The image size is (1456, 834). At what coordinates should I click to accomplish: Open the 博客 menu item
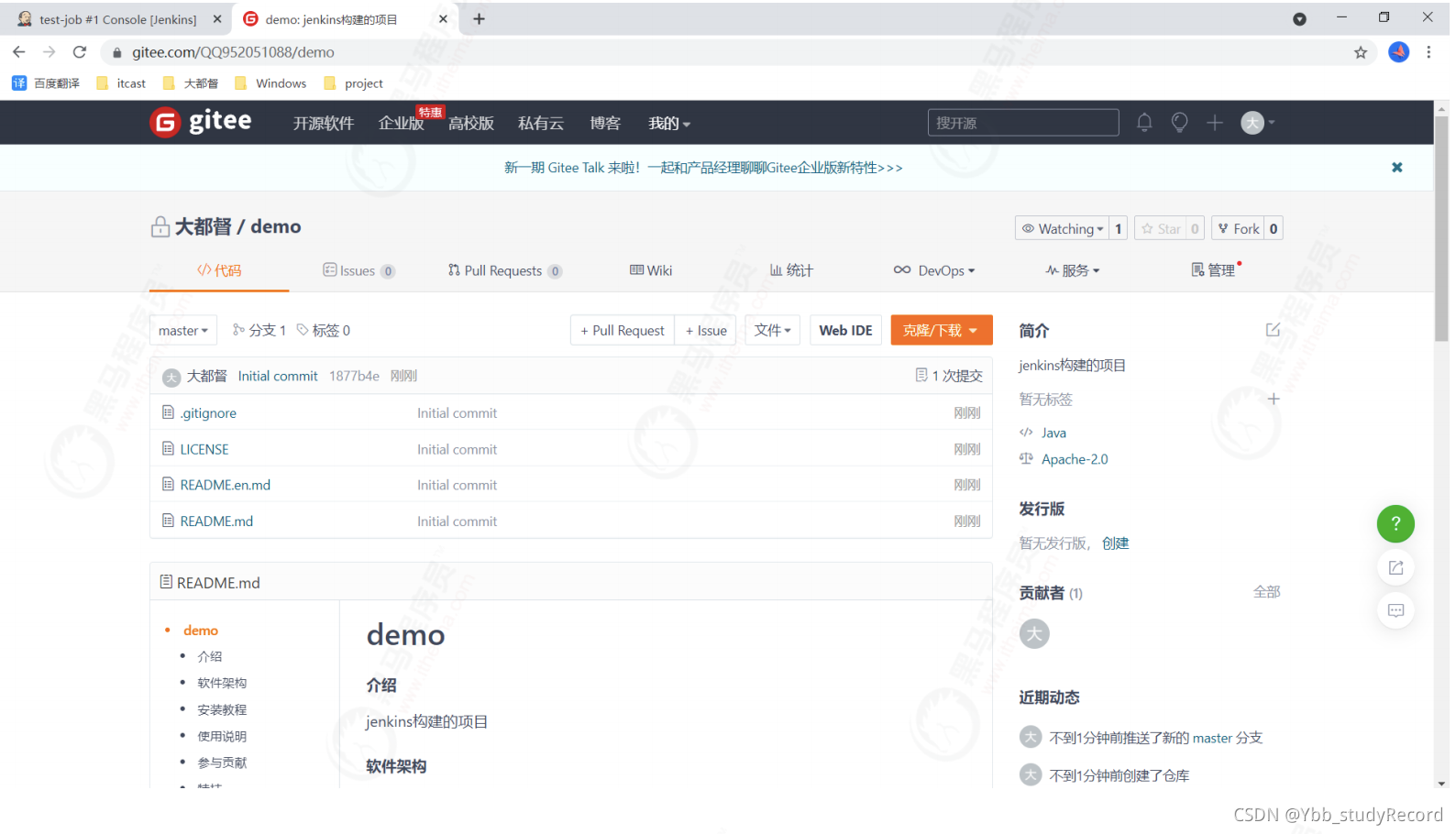pyautogui.click(x=605, y=124)
